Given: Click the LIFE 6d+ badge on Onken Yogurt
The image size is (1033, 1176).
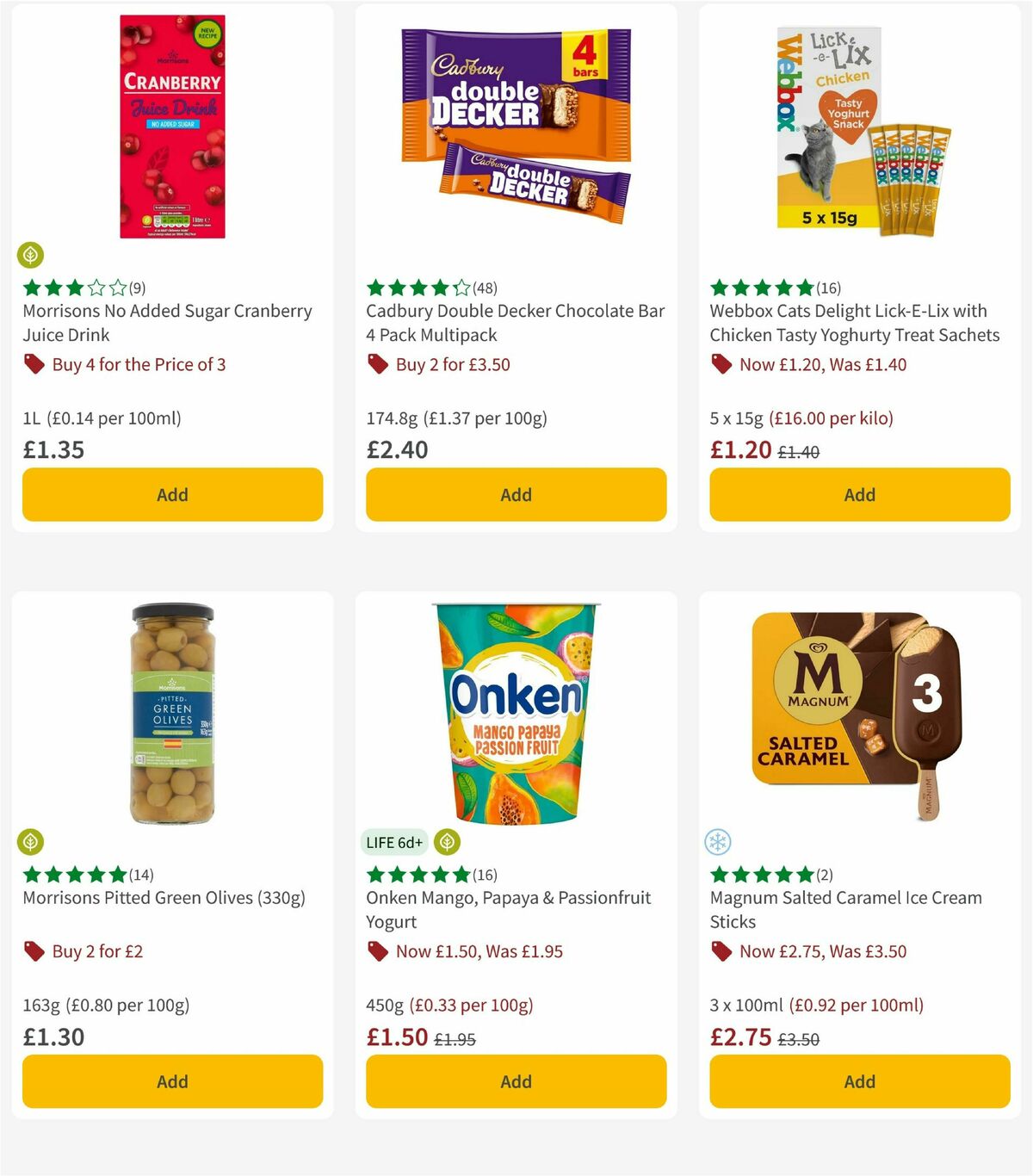Looking at the screenshot, I should (393, 841).
